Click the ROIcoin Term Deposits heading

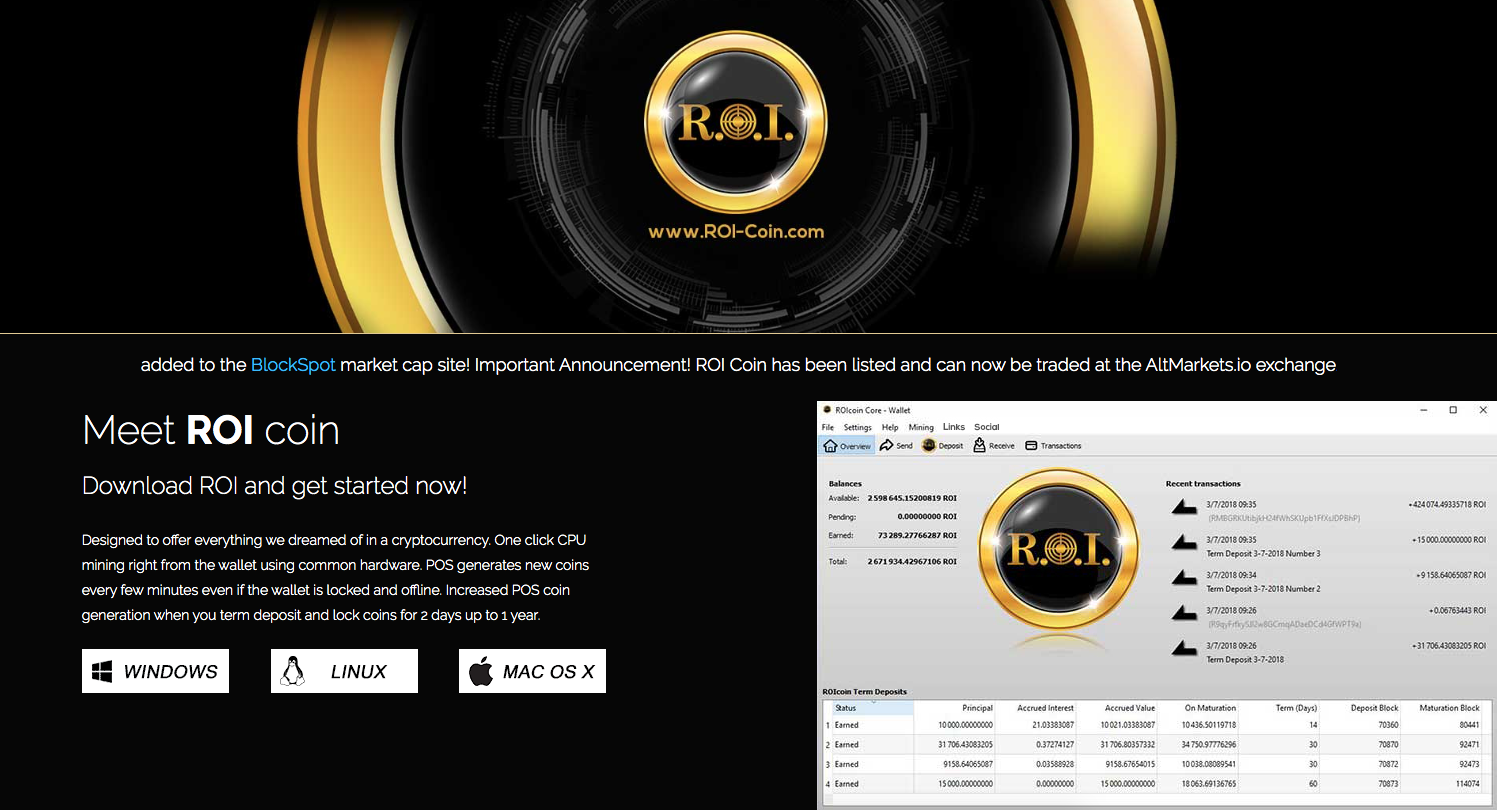click(864, 692)
